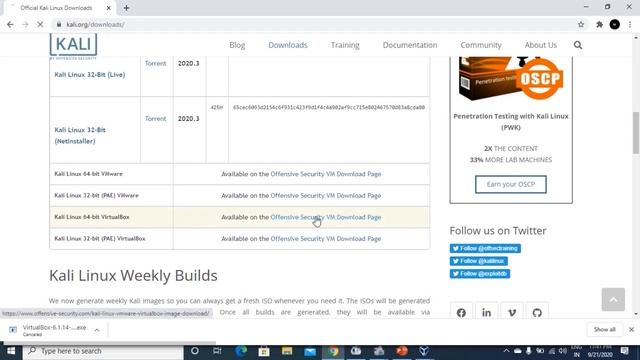Open the Downloads menu item
Viewport: 640px width, 360px height.
coord(288,45)
